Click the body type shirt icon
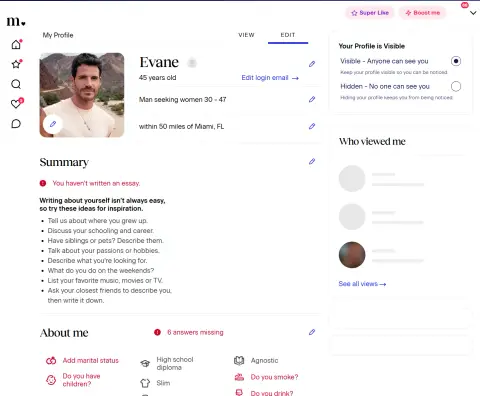 pos(145,383)
